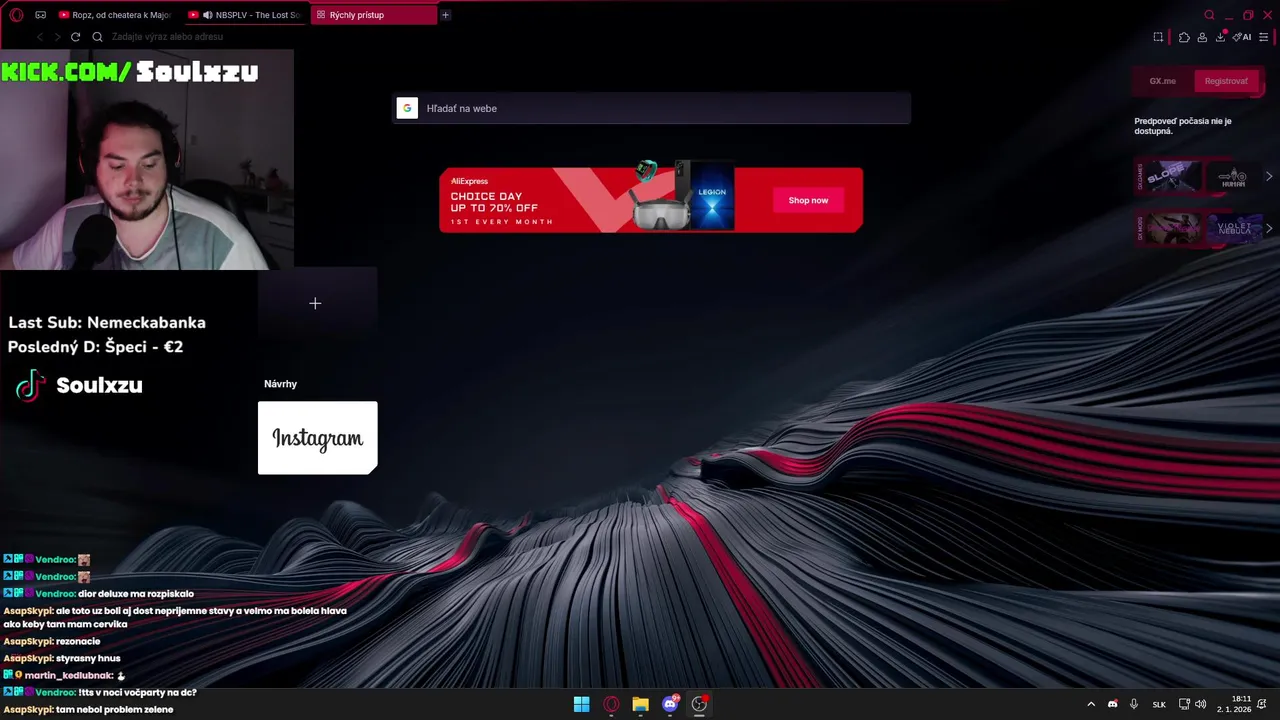This screenshot has width=1280, height=720.
Task: Click the Discord system tray icon
Action: (x=1113, y=704)
